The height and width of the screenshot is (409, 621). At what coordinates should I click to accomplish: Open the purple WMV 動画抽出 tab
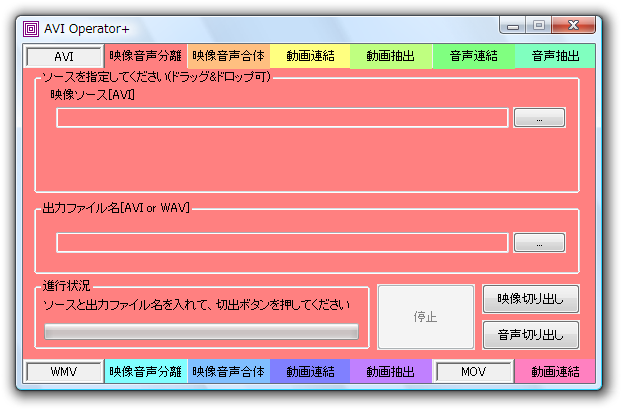coord(391,371)
